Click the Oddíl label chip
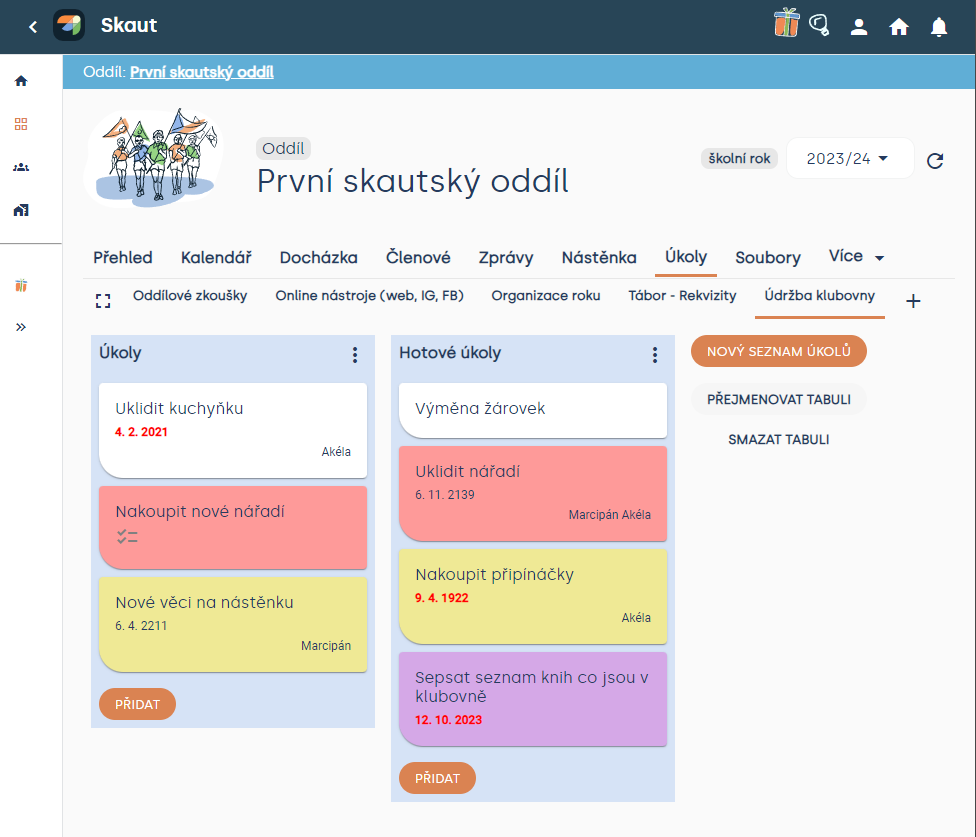This screenshot has width=976, height=837. click(283, 148)
